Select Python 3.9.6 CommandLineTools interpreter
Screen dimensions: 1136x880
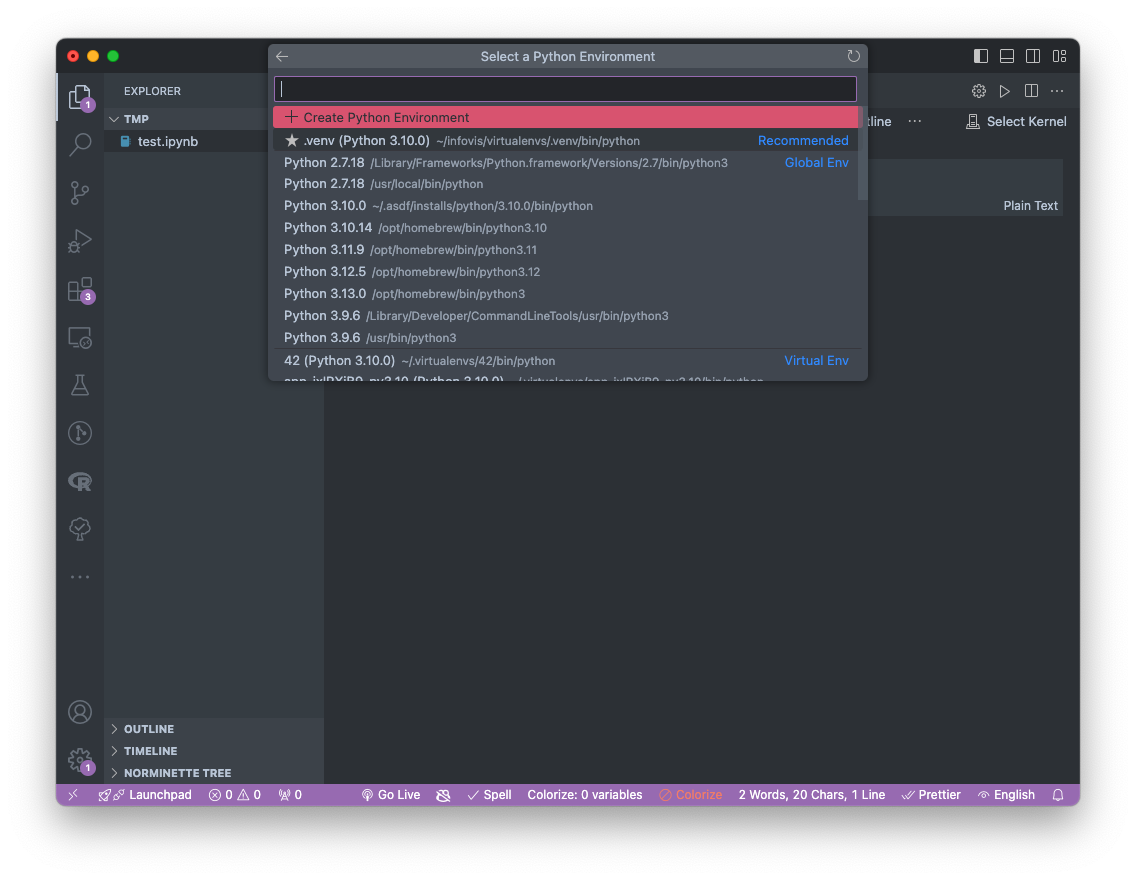tap(565, 316)
